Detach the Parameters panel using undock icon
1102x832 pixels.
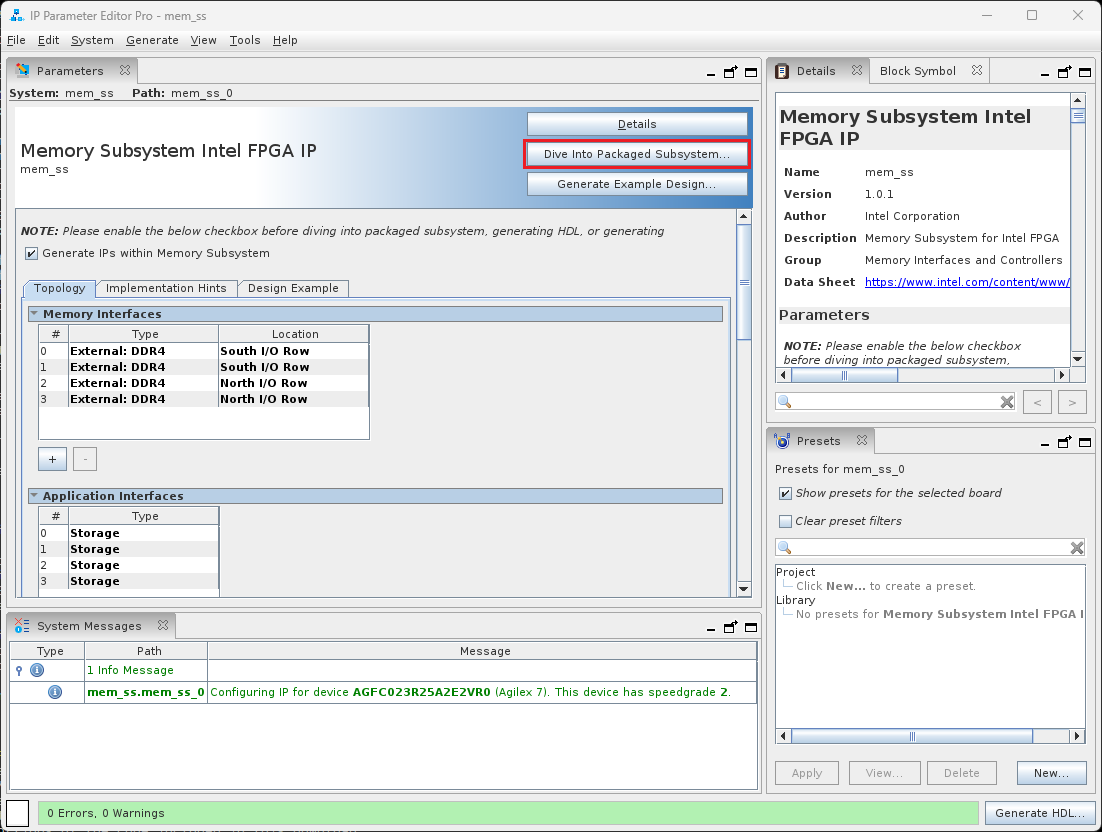coord(731,71)
